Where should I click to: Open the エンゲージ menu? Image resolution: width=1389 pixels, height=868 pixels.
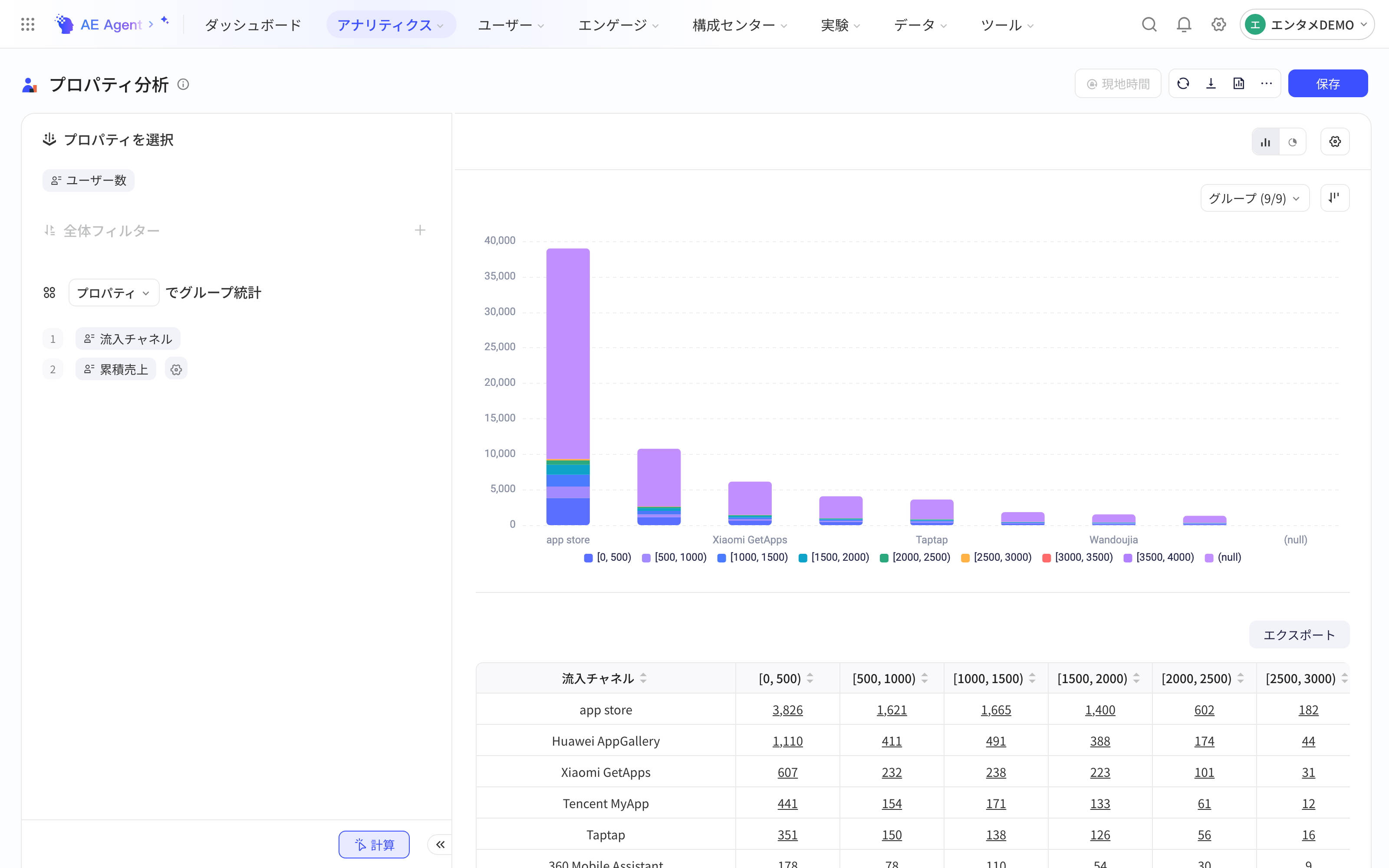pyautogui.click(x=618, y=25)
